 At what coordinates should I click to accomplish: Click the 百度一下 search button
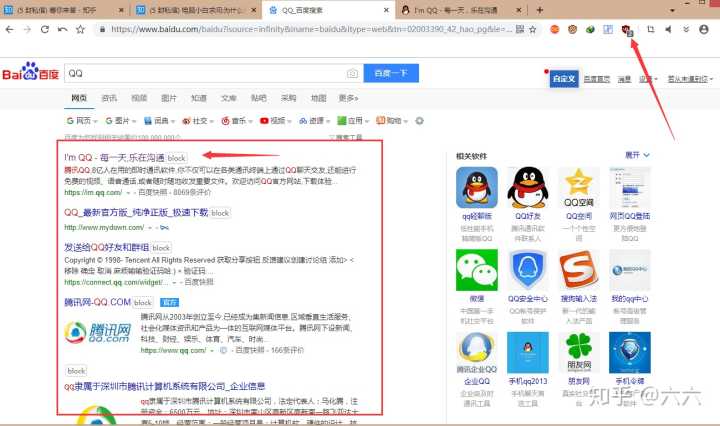click(391, 73)
